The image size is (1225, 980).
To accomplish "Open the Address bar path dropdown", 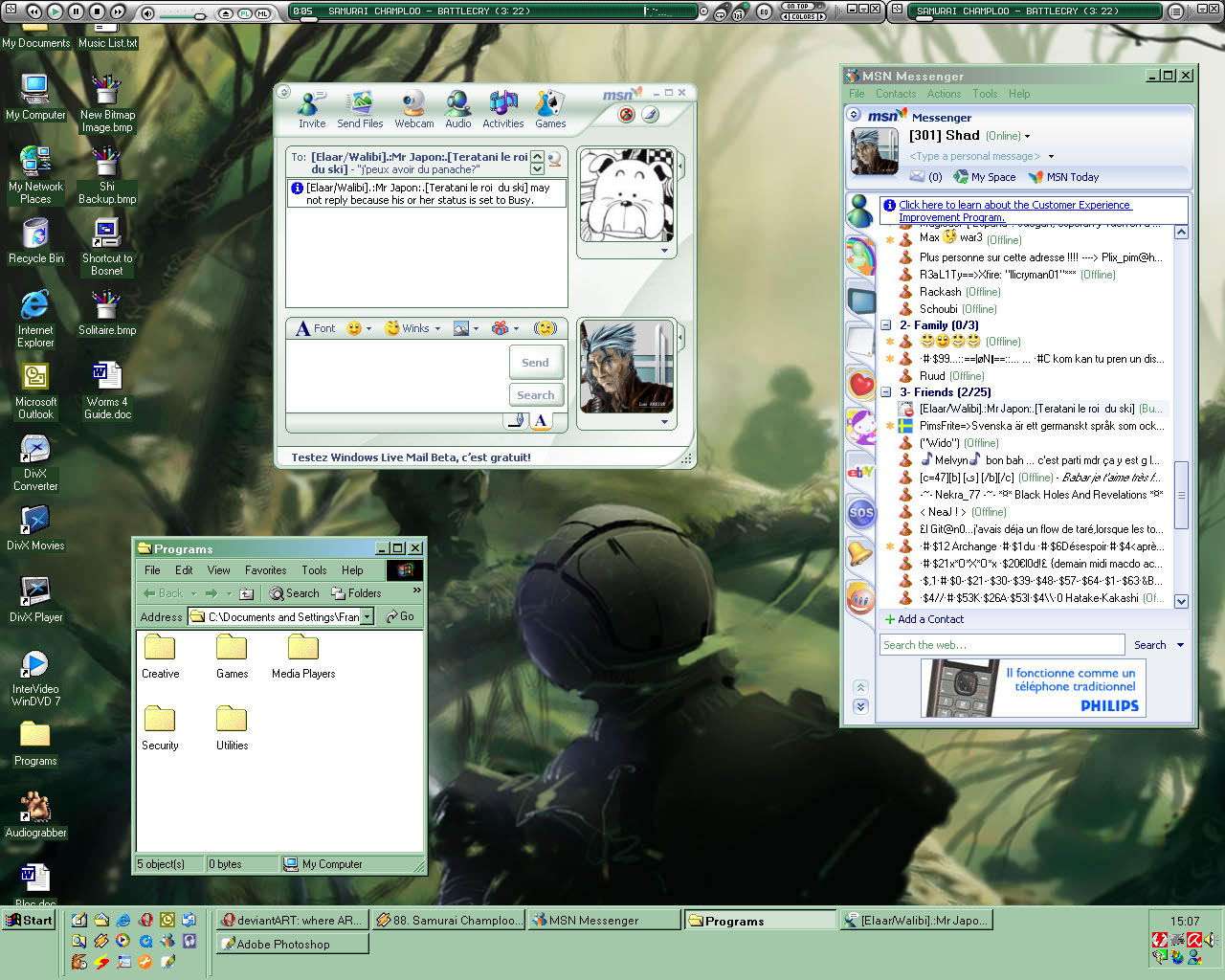I will tap(367, 617).
